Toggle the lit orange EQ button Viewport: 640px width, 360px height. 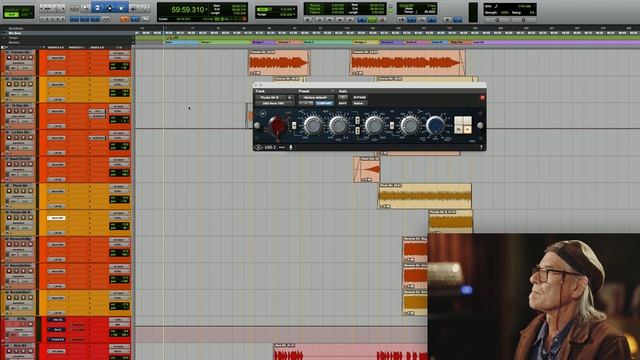tap(467, 129)
